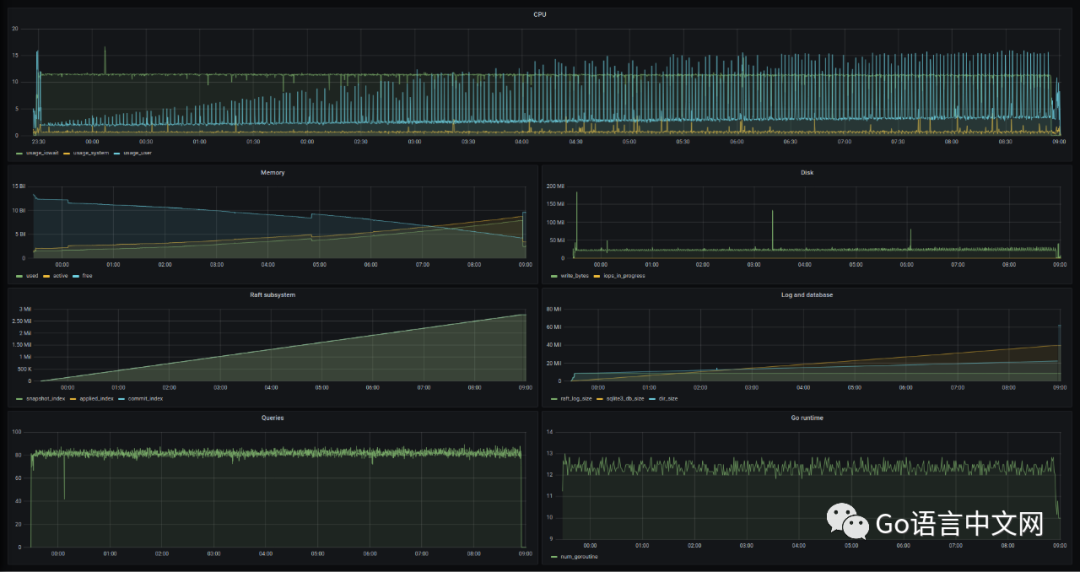Click the Queries panel title

[x=272, y=418]
